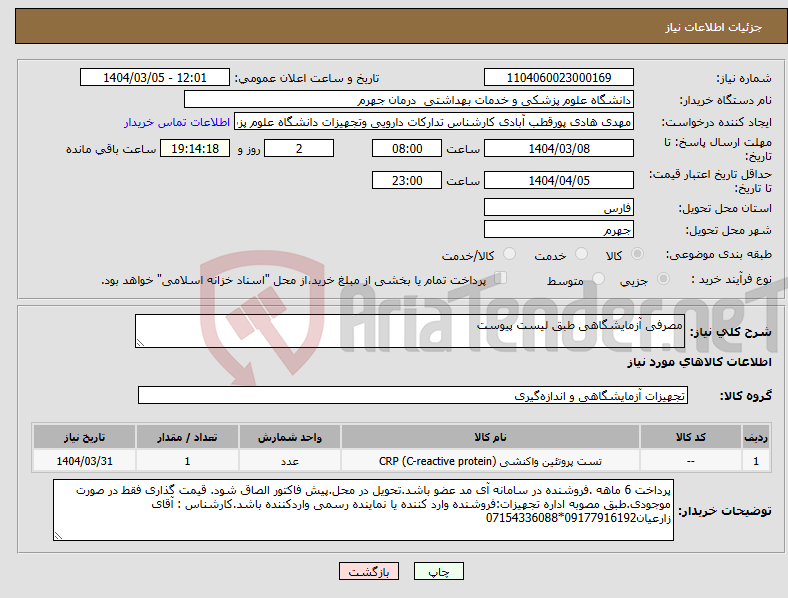788x598 pixels.
Task: Click the remaining days field showing 2
Action: (x=299, y=148)
